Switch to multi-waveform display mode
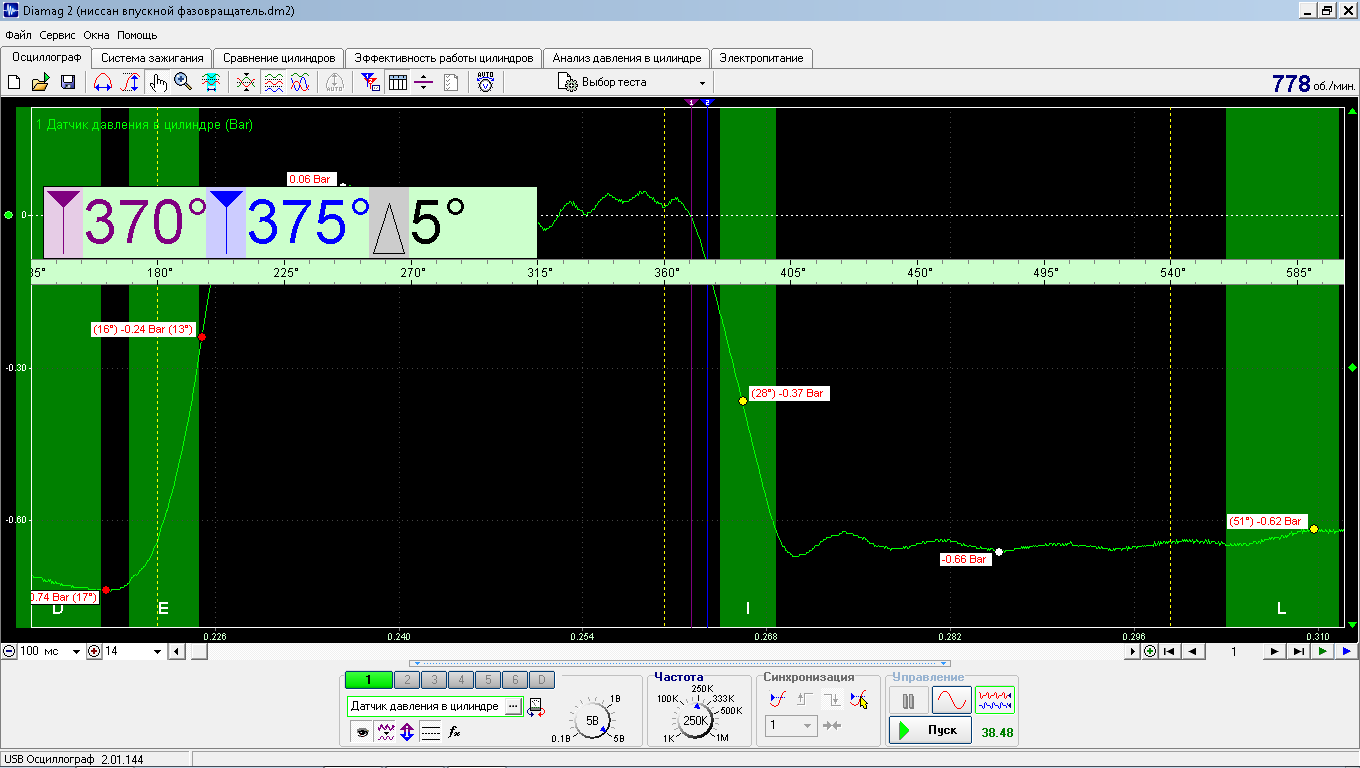The image size is (1360, 768). click(995, 700)
